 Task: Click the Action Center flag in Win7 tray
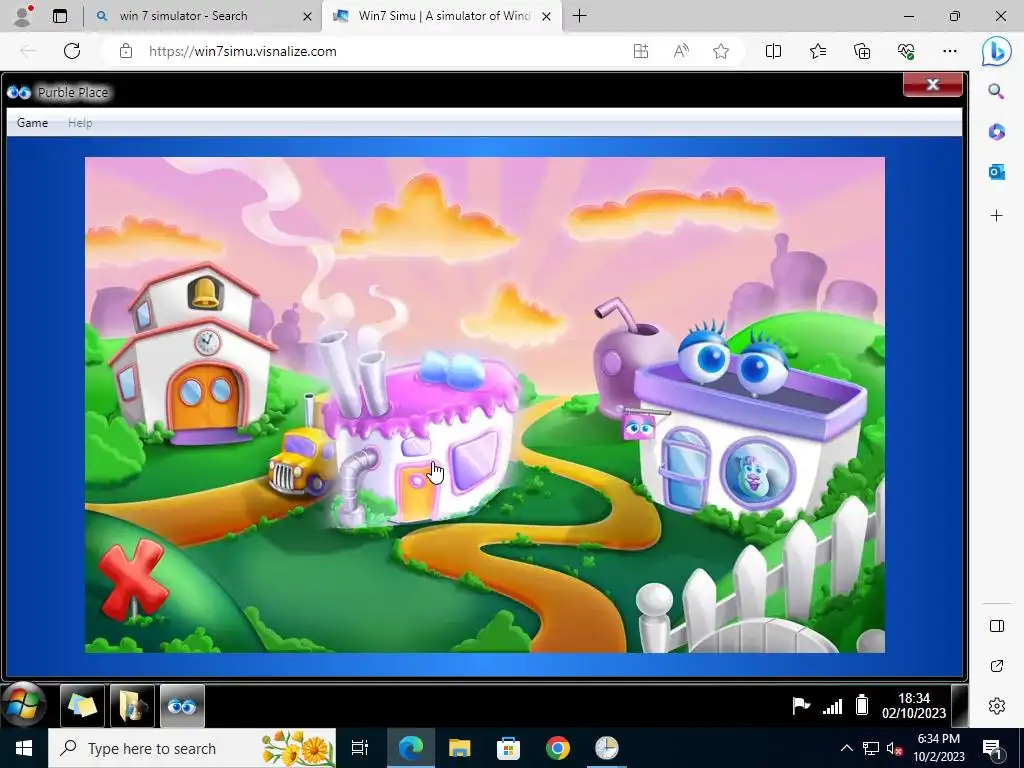[801, 705]
